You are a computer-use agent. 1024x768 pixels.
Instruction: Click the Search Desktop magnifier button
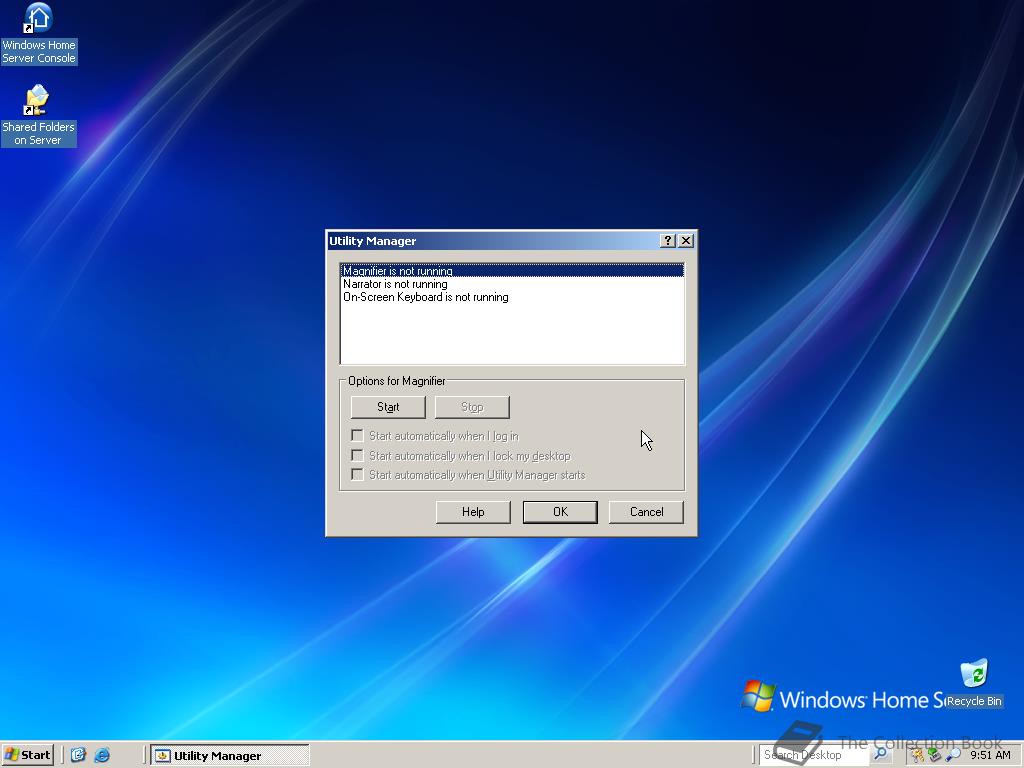click(x=880, y=754)
